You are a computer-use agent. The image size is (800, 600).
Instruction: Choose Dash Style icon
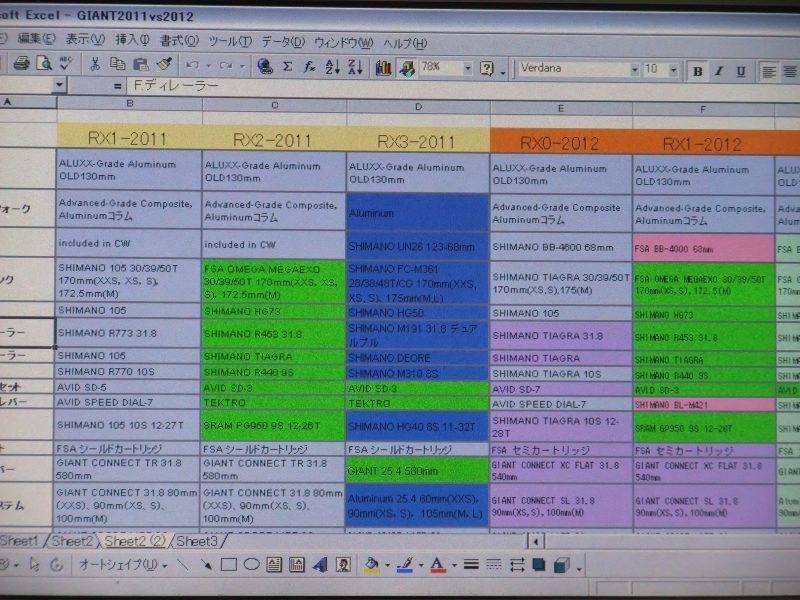493,565
